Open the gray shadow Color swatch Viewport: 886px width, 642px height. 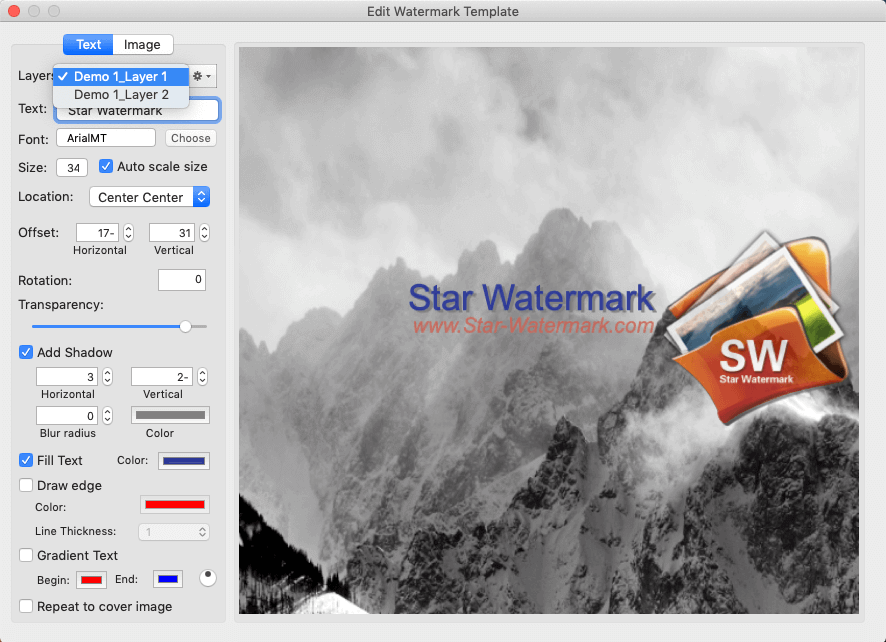(x=170, y=415)
